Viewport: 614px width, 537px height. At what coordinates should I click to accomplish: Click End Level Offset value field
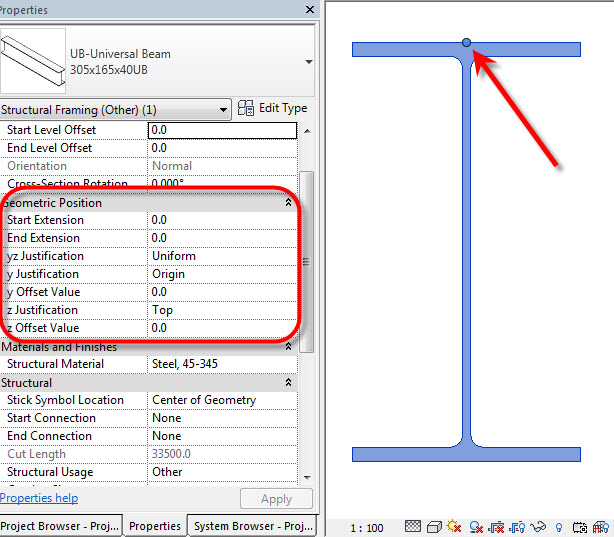tap(222, 148)
